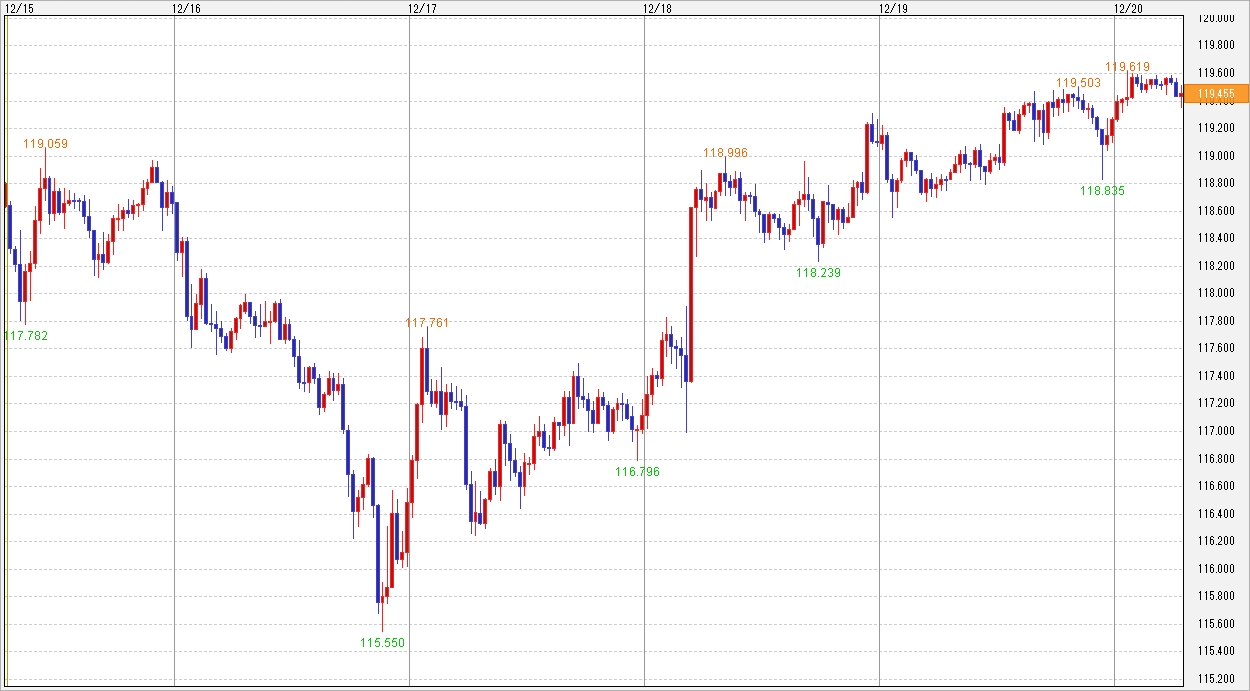Click the 119.059 high price label
This screenshot has height=691, width=1250.
[x=46, y=144]
